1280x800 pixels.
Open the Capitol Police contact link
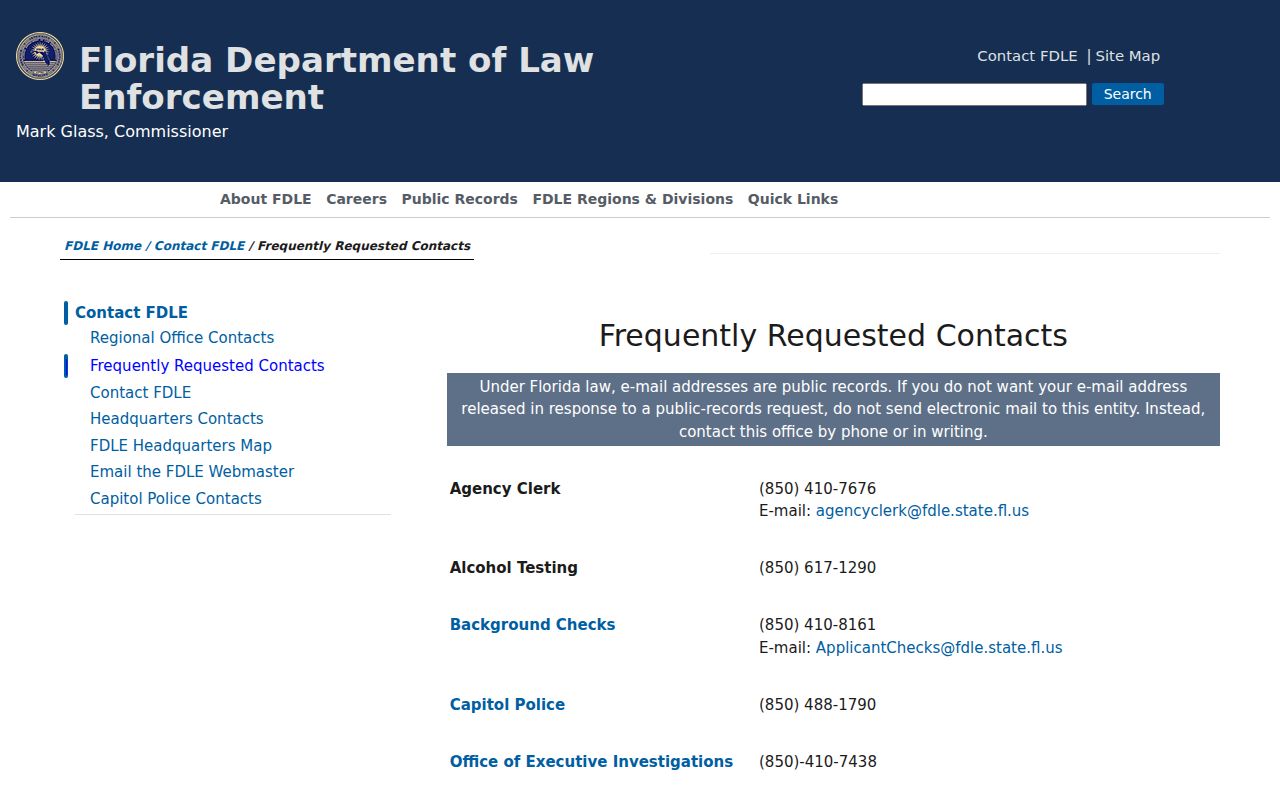(507, 705)
